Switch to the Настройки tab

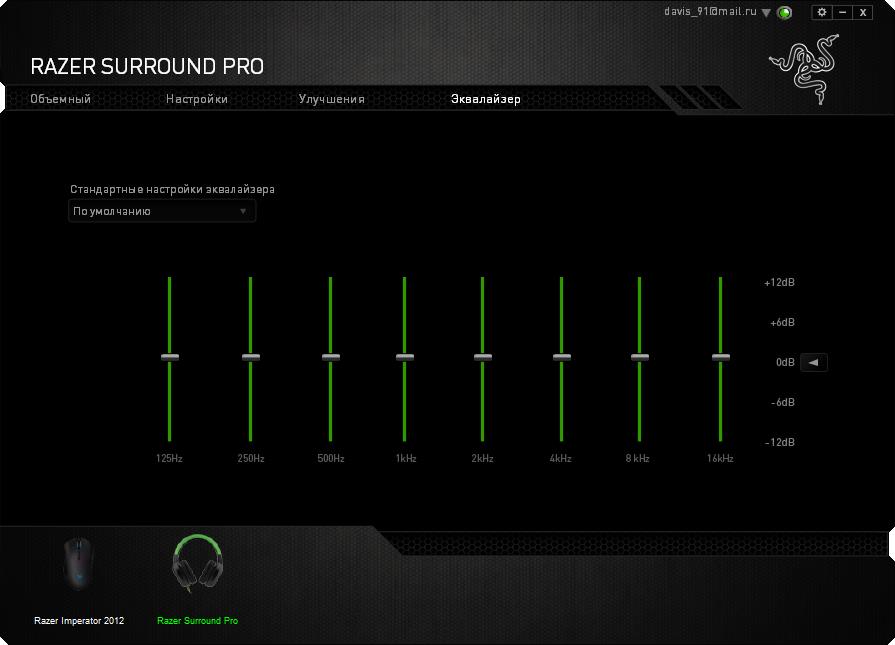point(197,99)
